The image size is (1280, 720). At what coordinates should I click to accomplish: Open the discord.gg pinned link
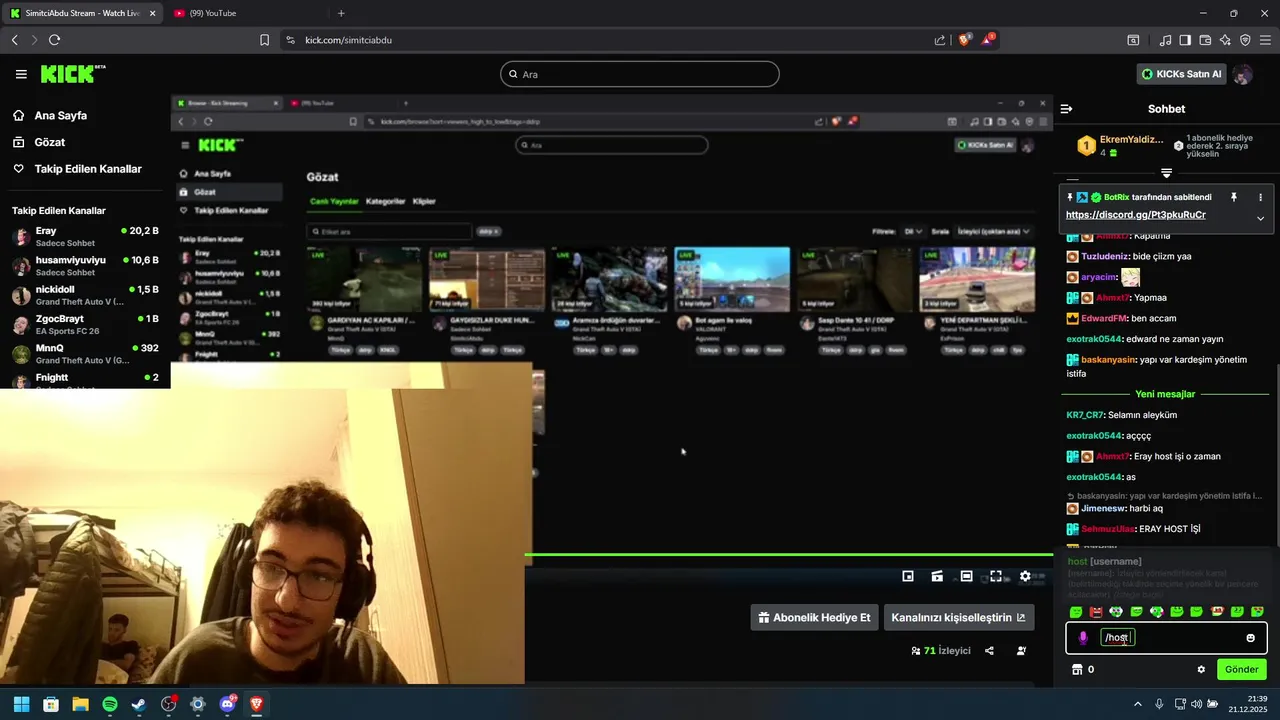(x=1135, y=215)
